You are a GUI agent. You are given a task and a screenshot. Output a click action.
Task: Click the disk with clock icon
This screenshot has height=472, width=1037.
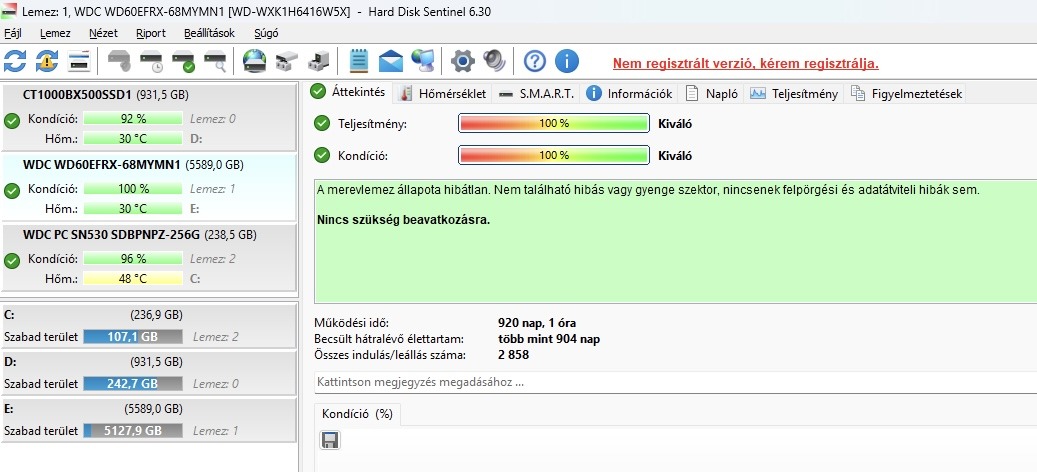click(x=151, y=61)
